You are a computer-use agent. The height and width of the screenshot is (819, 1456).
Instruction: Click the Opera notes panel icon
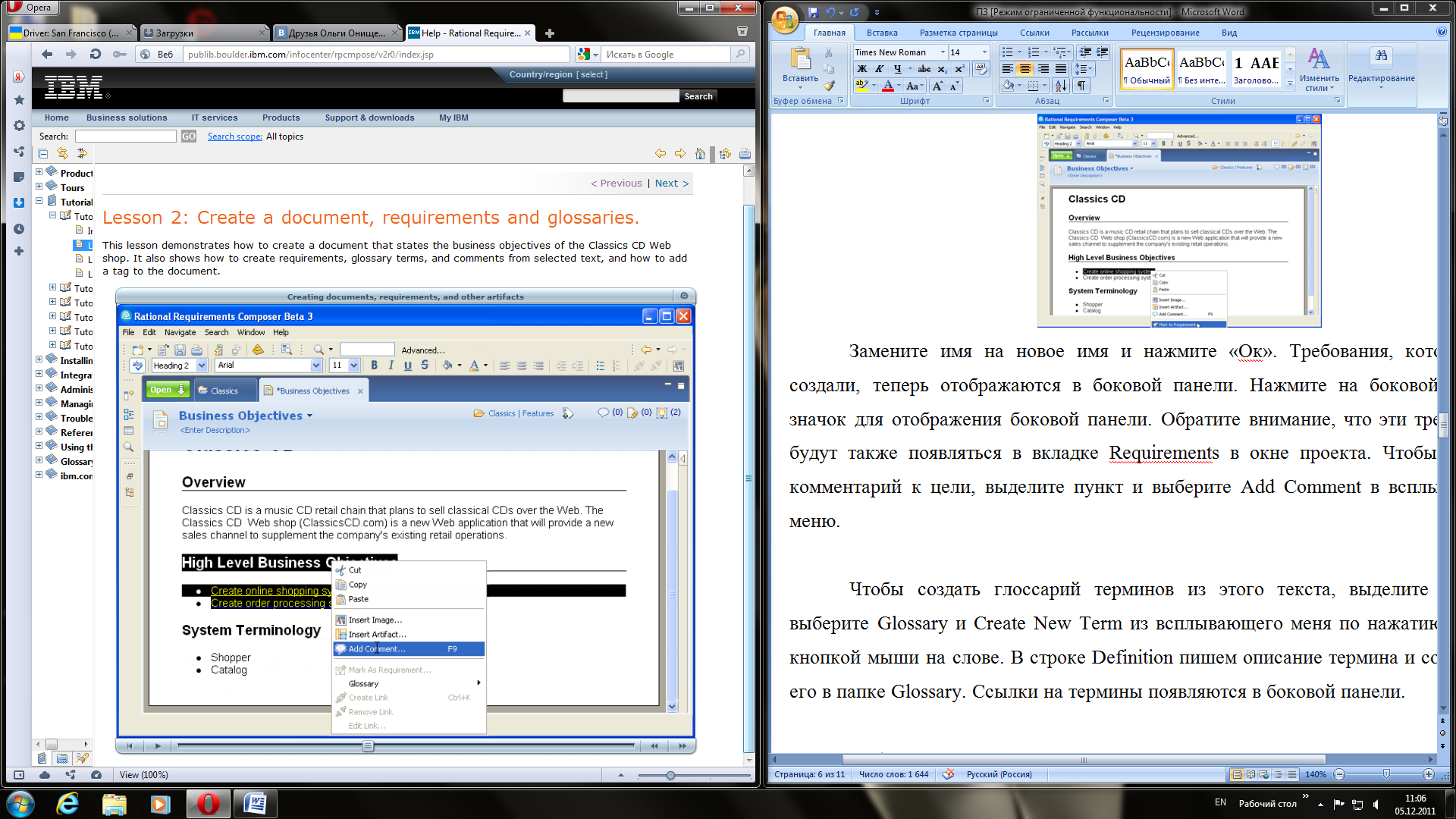[x=19, y=177]
